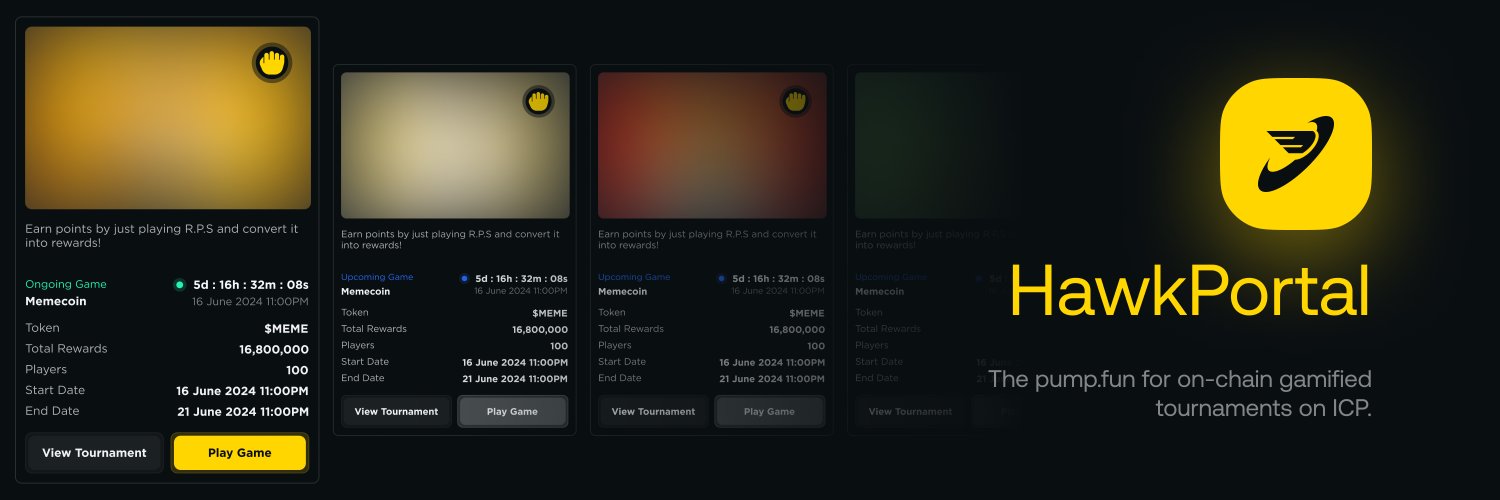Screen dimensions: 1500x500
Task: Click End Date '21 June 2024 11:00PM' on the Ongoing Game card
Action: click(243, 412)
